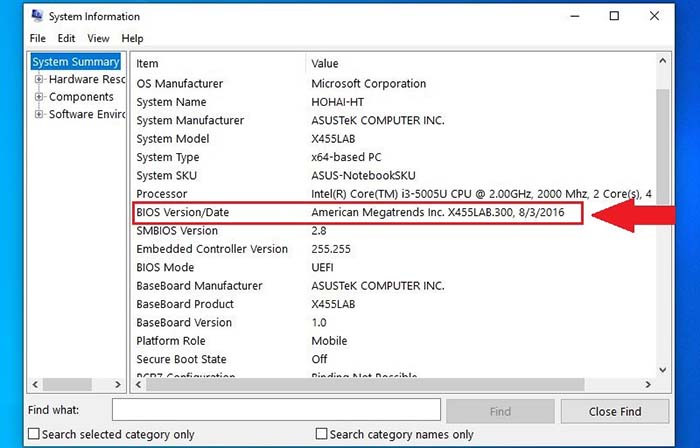Click left arrow of tree pane horizontal scrollbar

tap(35, 384)
